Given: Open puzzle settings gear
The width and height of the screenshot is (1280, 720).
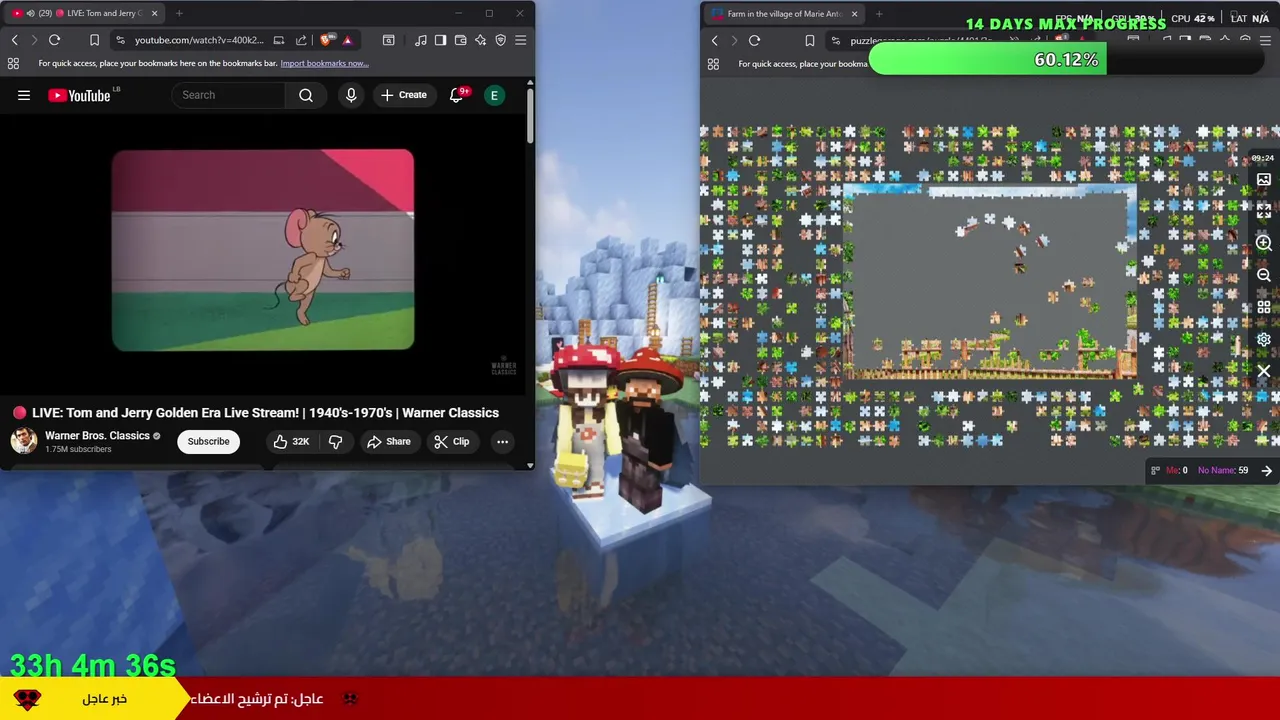Looking at the screenshot, I should pyautogui.click(x=1264, y=339).
